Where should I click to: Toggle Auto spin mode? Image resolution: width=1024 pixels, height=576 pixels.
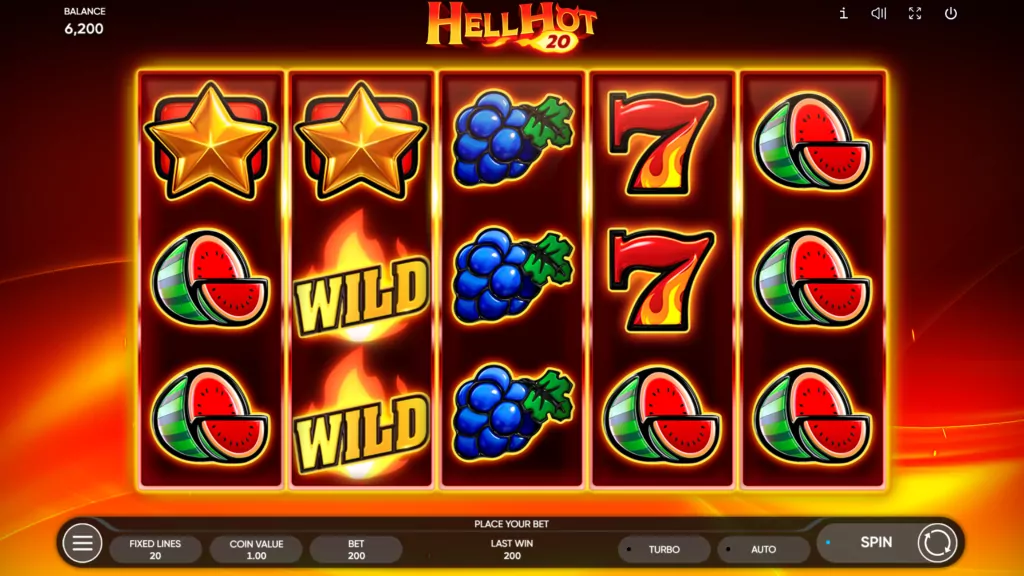[763, 549]
